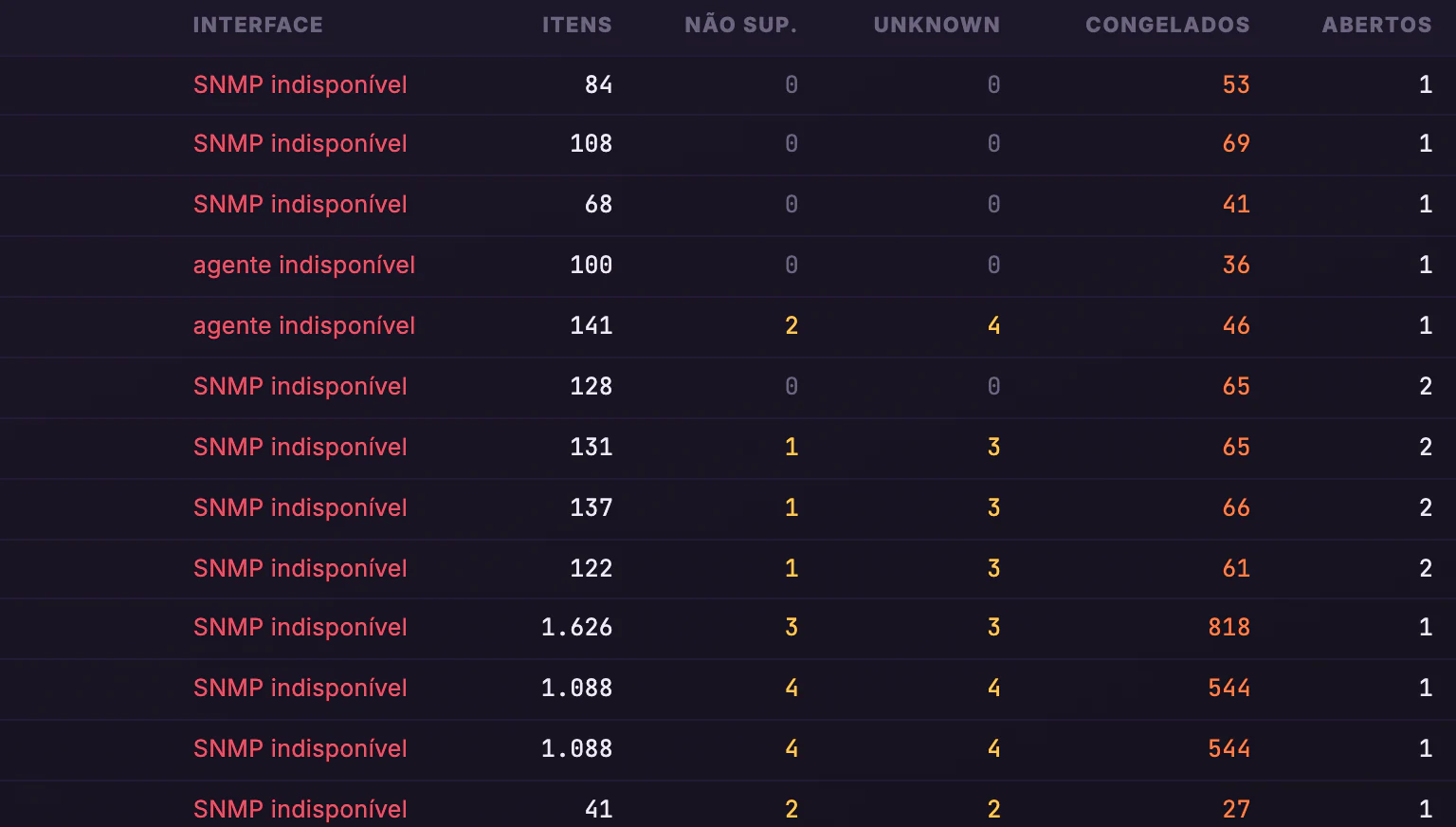This screenshot has height=827, width=1456.
Task: Select the 1.626 itens count cell
Action: [x=576, y=627]
